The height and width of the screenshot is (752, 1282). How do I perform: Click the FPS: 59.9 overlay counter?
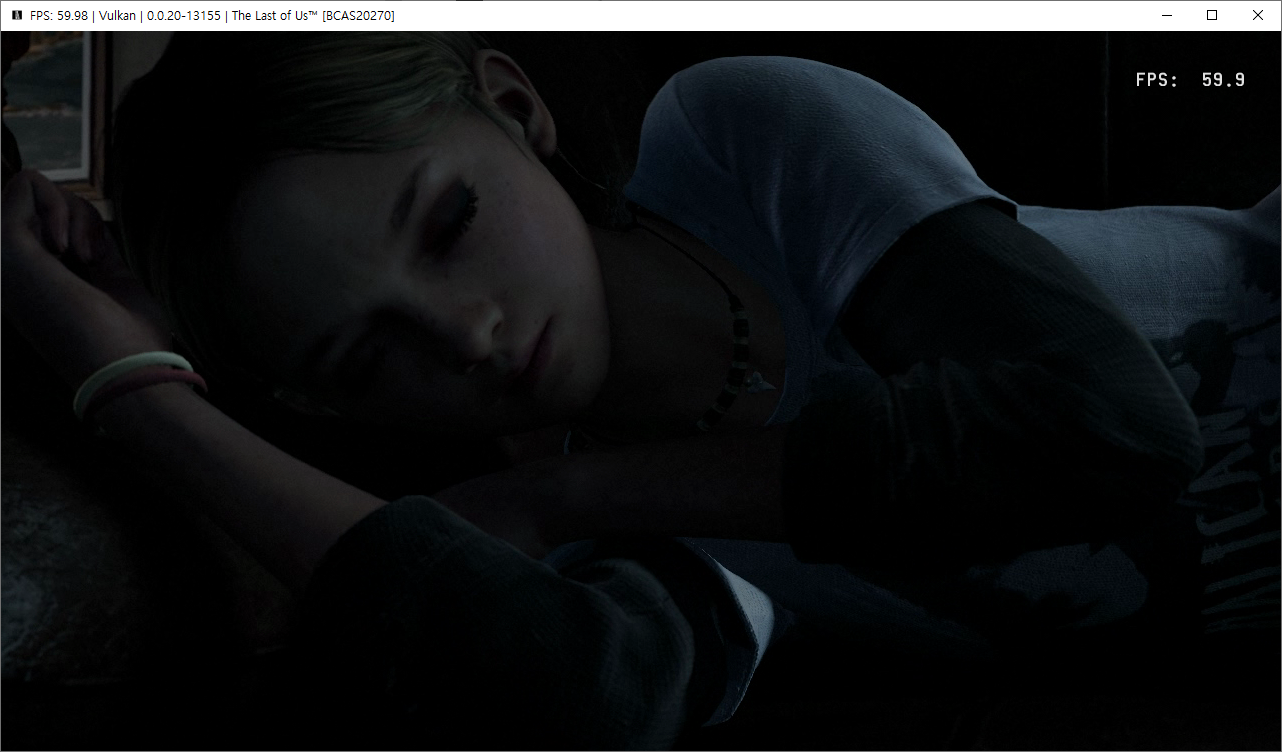[1190, 80]
